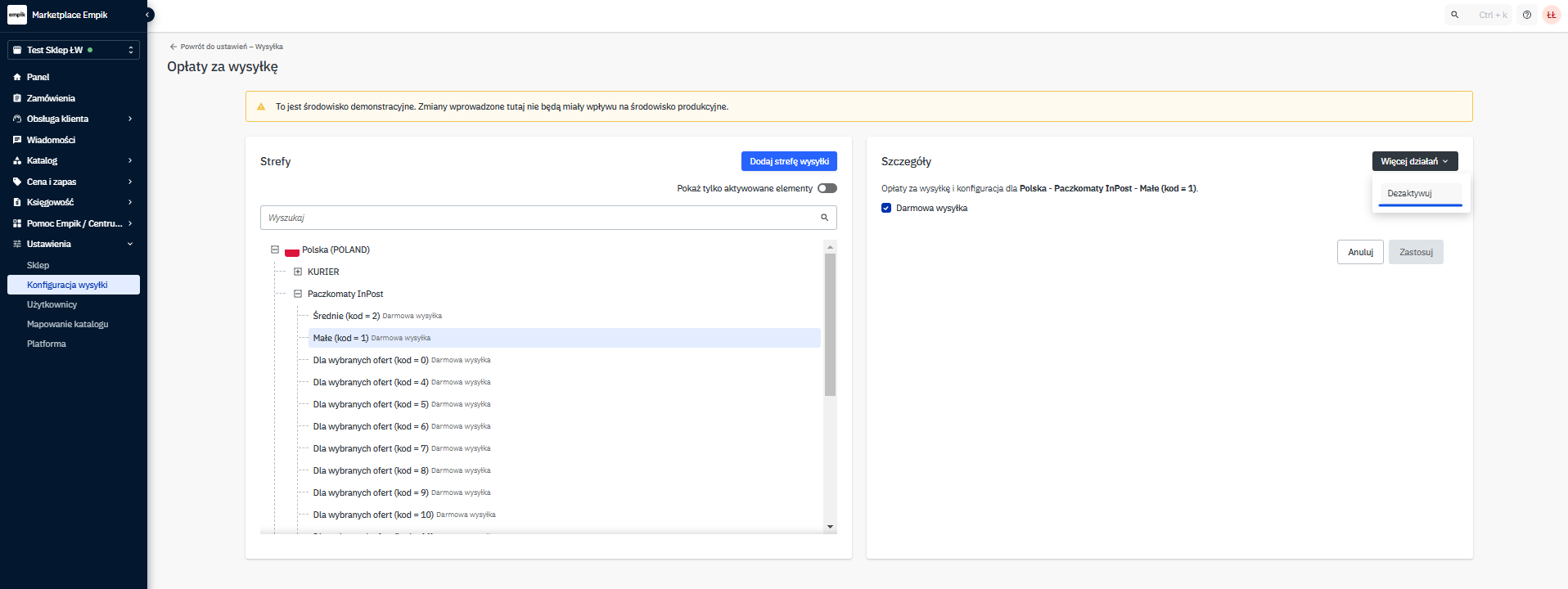Open the help question mark icon

[1526, 15]
